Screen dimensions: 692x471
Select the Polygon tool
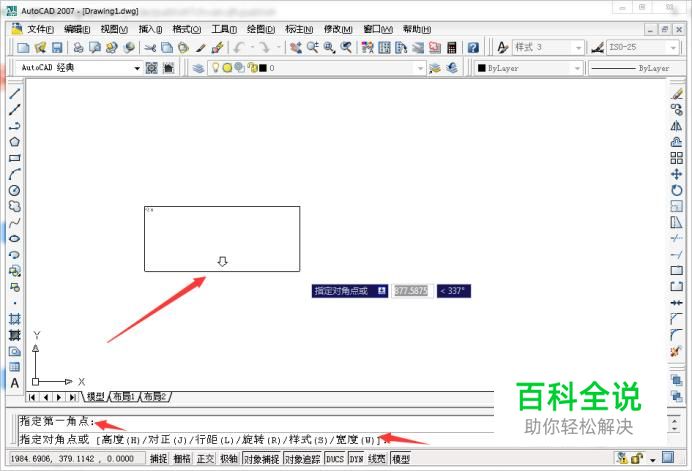[15, 142]
